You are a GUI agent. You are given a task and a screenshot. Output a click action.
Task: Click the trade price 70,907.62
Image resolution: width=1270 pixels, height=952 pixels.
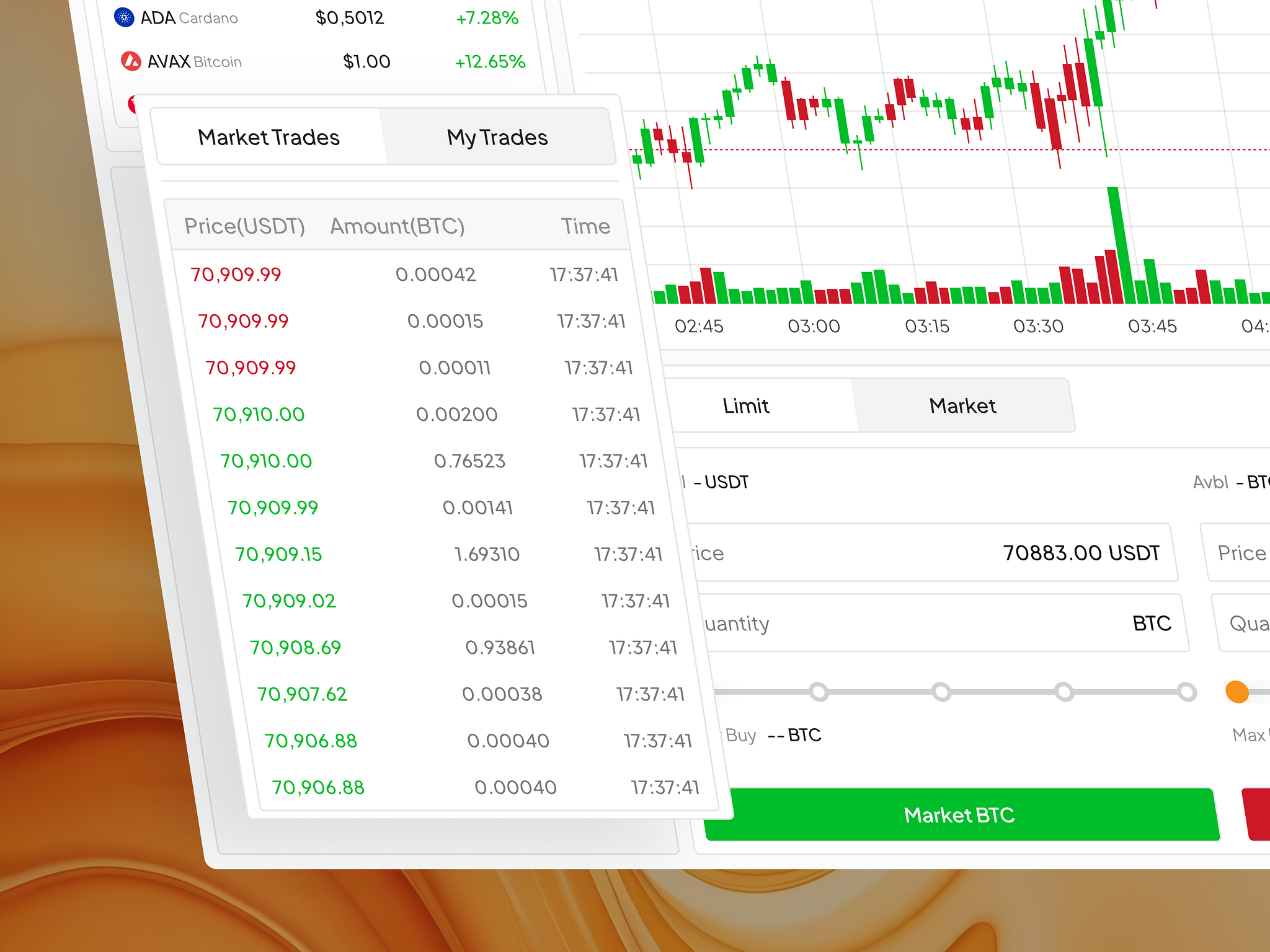coord(302,694)
